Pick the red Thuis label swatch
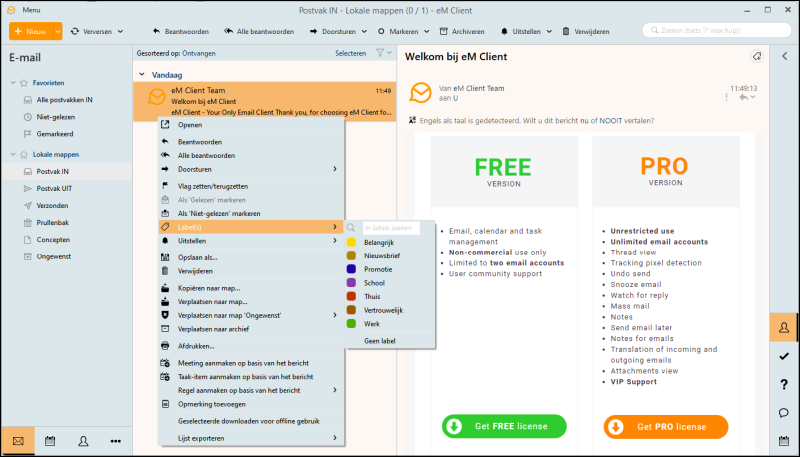This screenshot has width=800, height=457. click(x=351, y=296)
